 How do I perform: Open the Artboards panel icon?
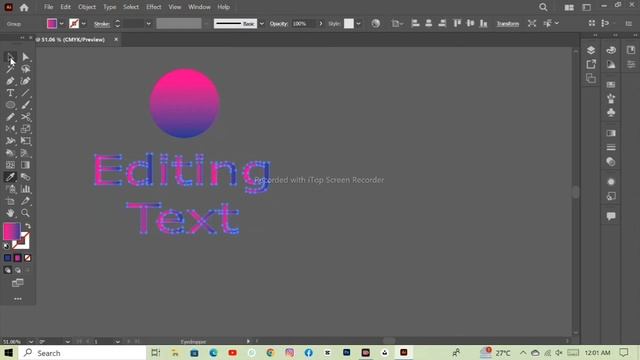[x=591, y=78]
